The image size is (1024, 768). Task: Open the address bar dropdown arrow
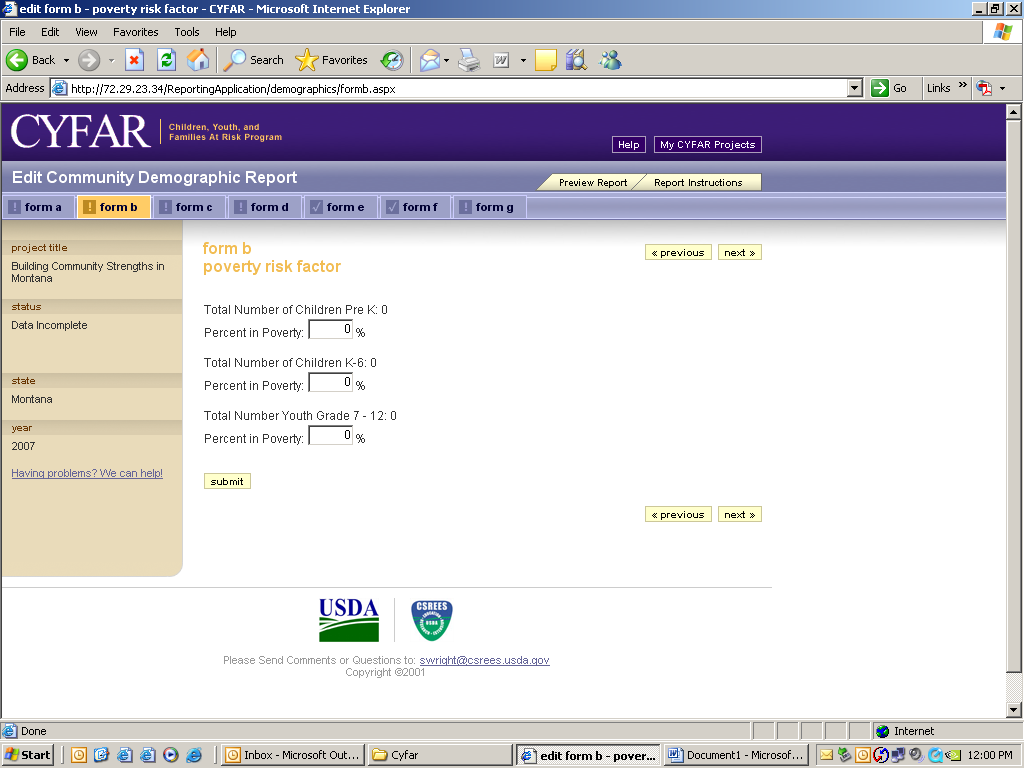pyautogui.click(x=854, y=88)
